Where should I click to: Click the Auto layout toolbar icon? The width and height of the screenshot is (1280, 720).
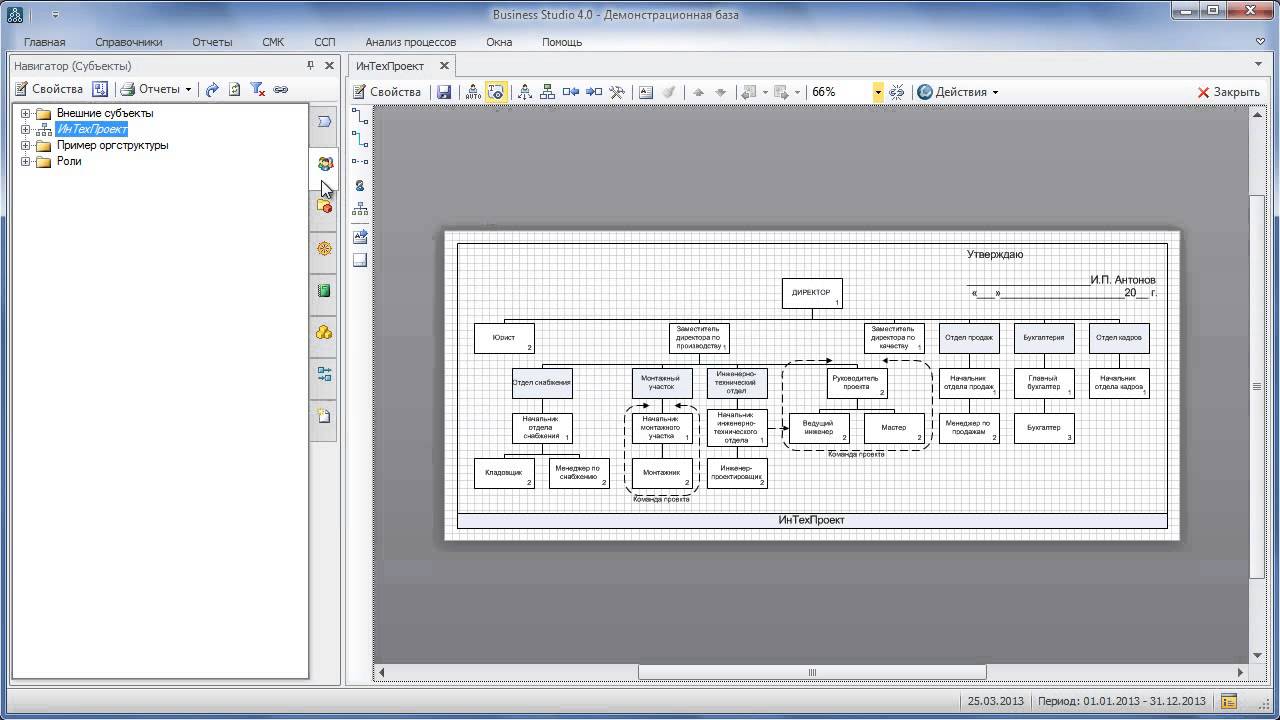pyautogui.click(x=473, y=92)
